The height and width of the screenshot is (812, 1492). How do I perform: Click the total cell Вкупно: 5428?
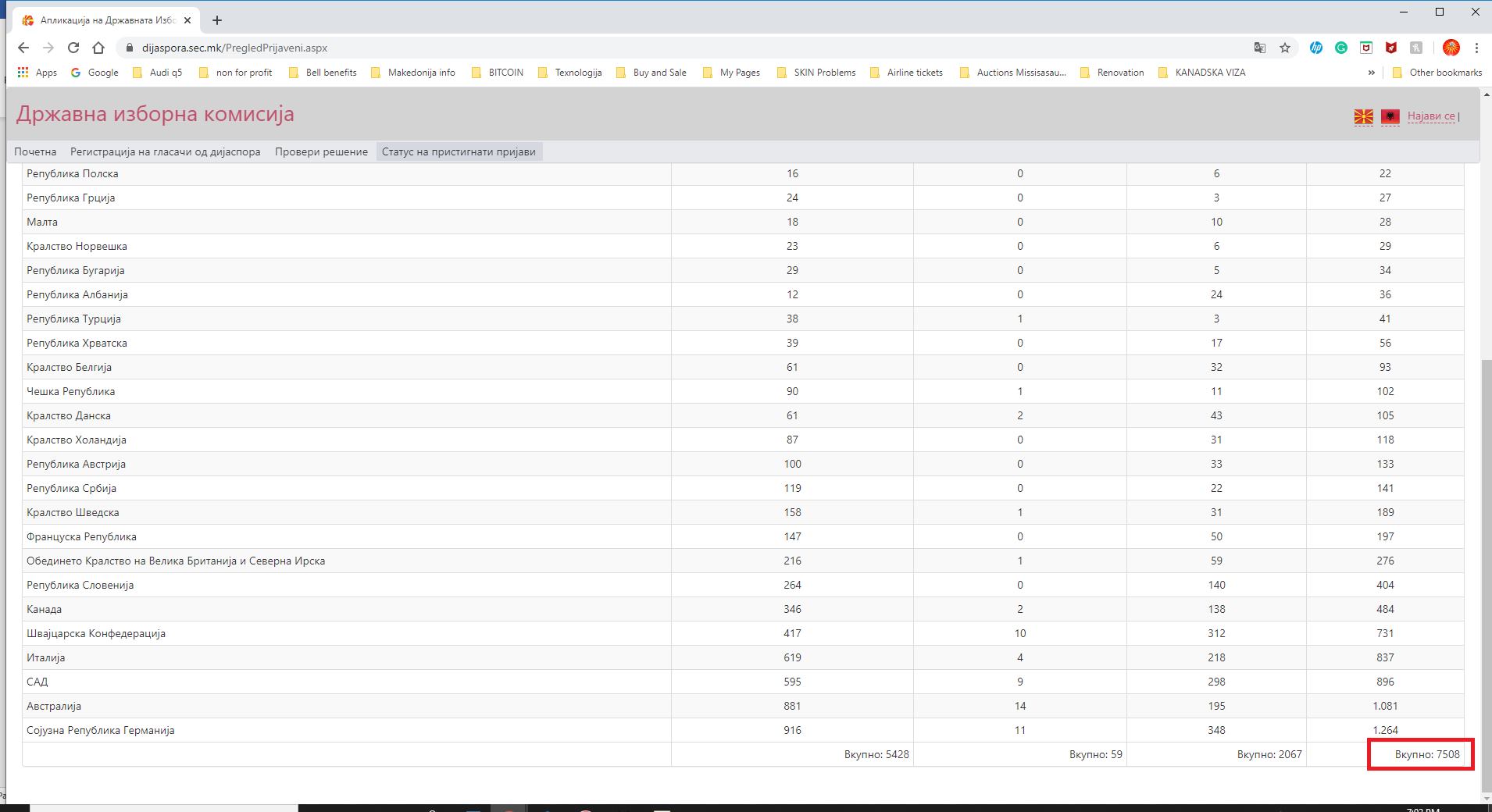point(792,754)
